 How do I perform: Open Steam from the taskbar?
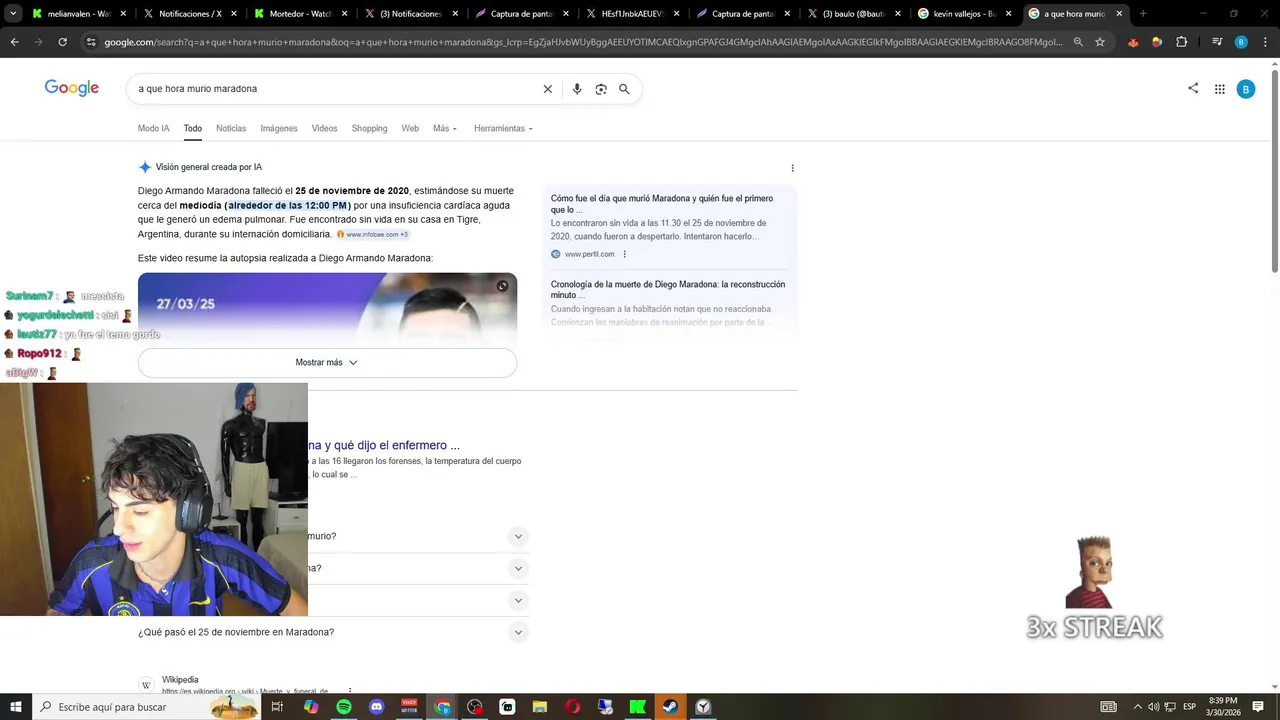click(x=670, y=707)
